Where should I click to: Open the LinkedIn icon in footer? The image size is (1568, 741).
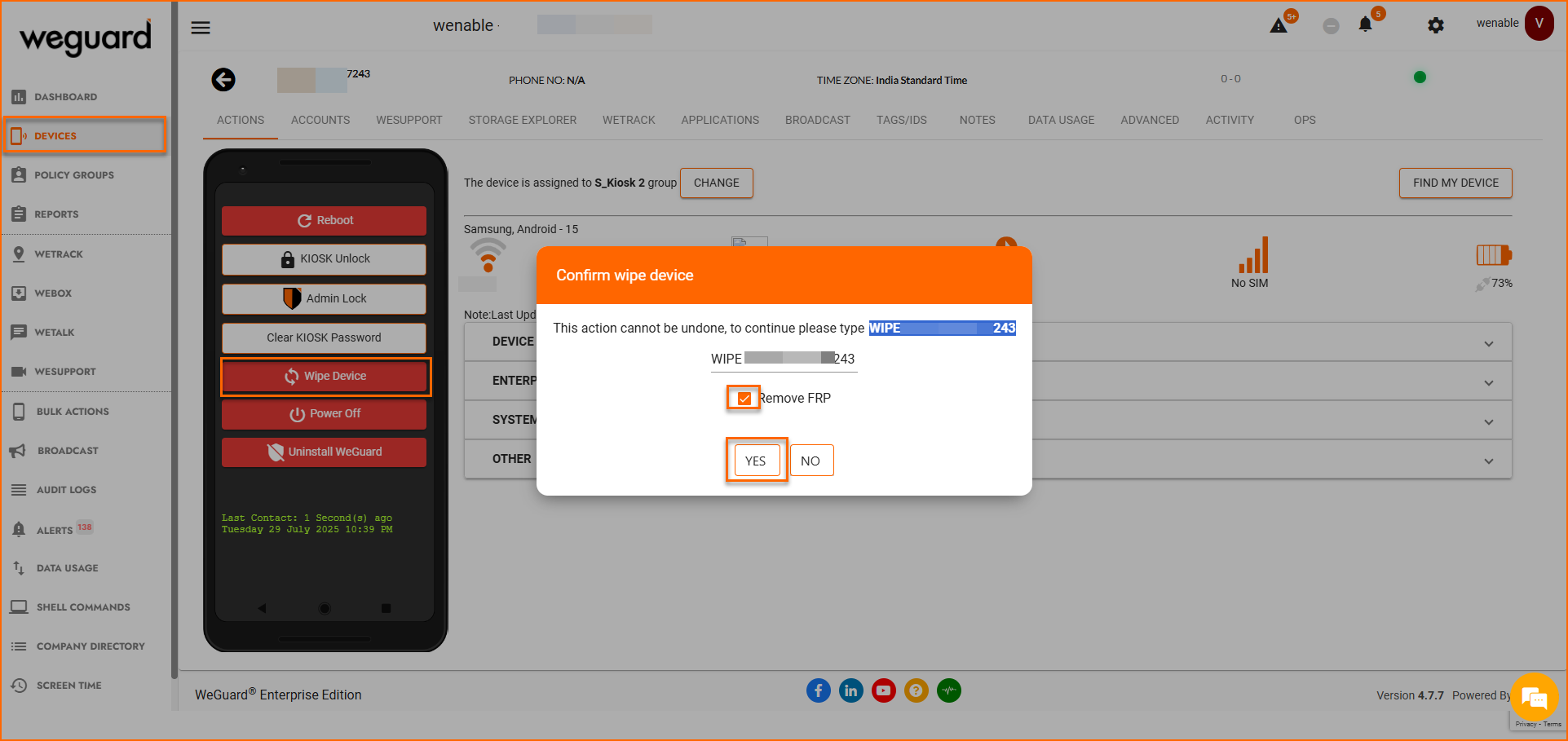coord(851,690)
